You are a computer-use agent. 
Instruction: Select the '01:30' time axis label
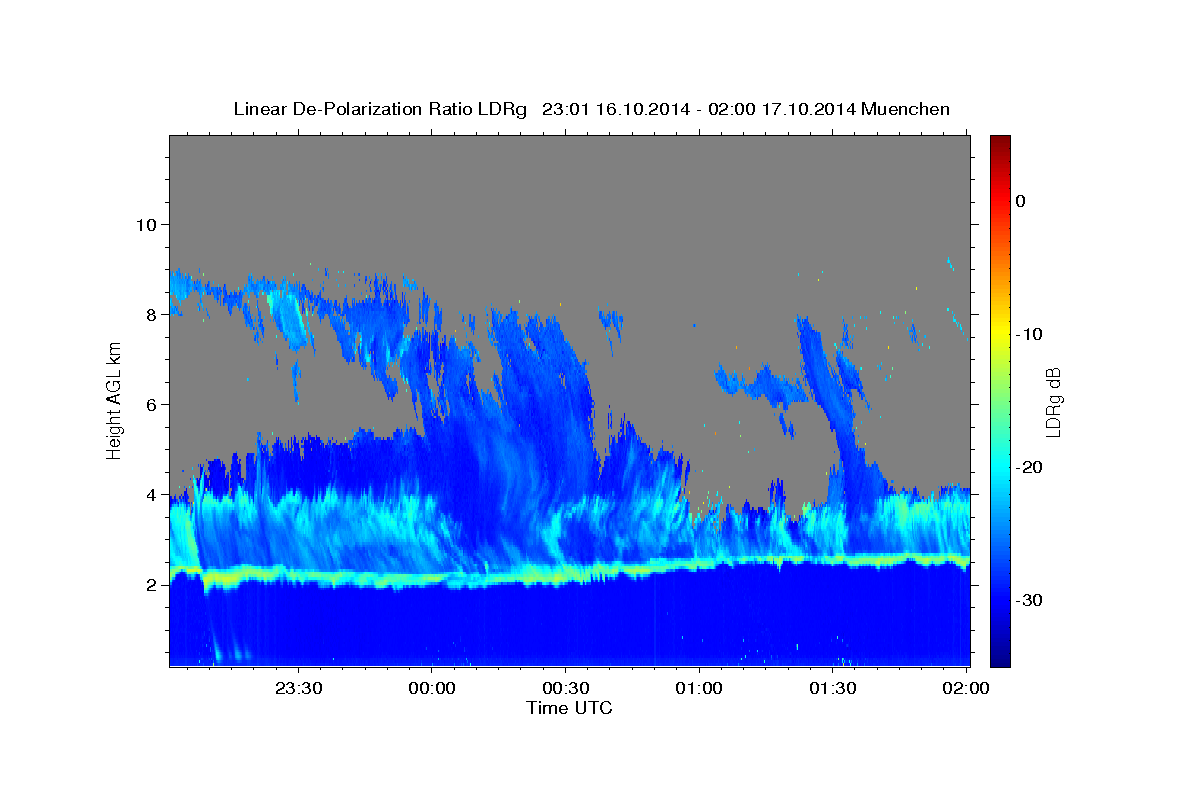pos(832,689)
